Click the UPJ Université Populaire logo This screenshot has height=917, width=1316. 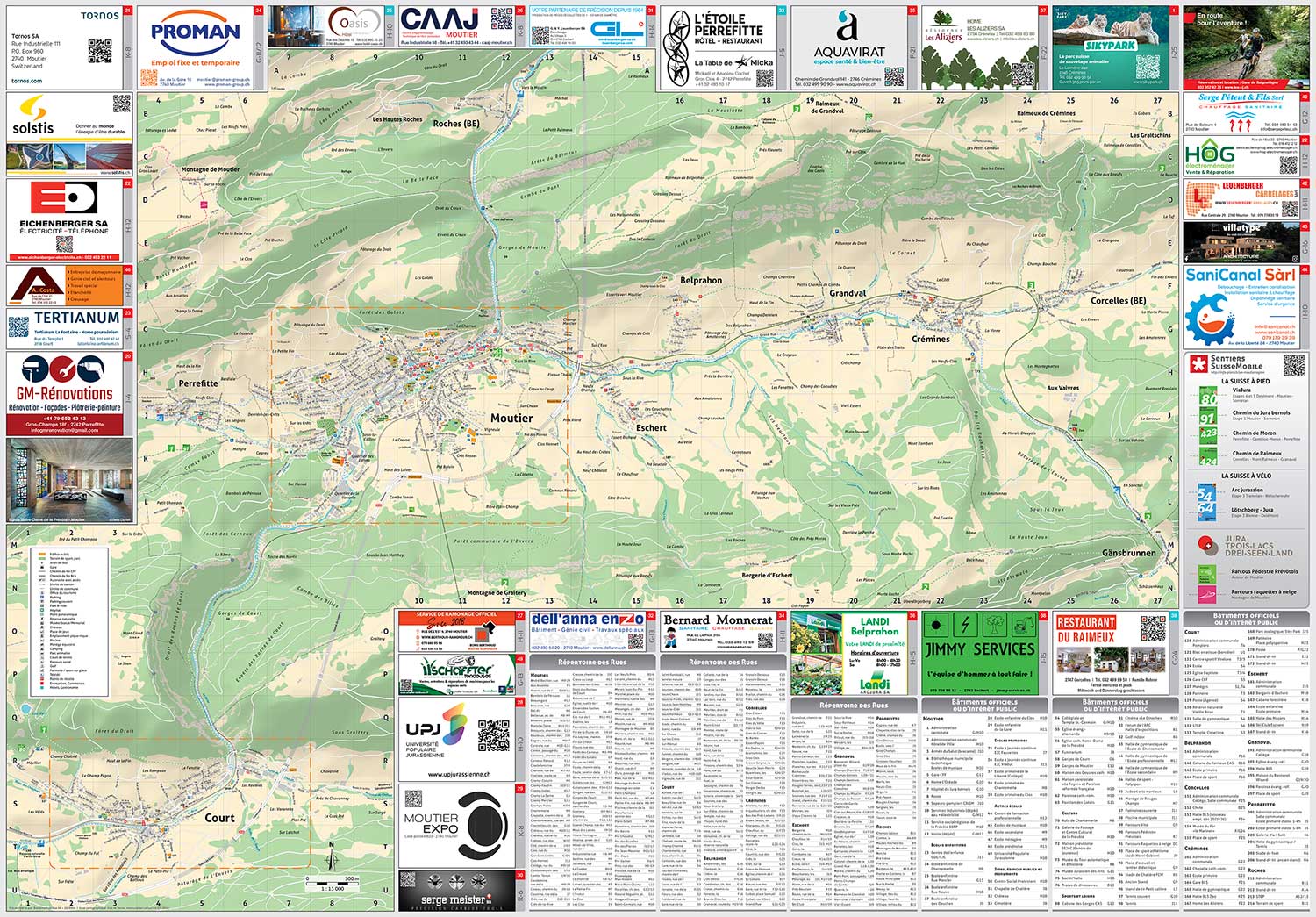[435, 729]
